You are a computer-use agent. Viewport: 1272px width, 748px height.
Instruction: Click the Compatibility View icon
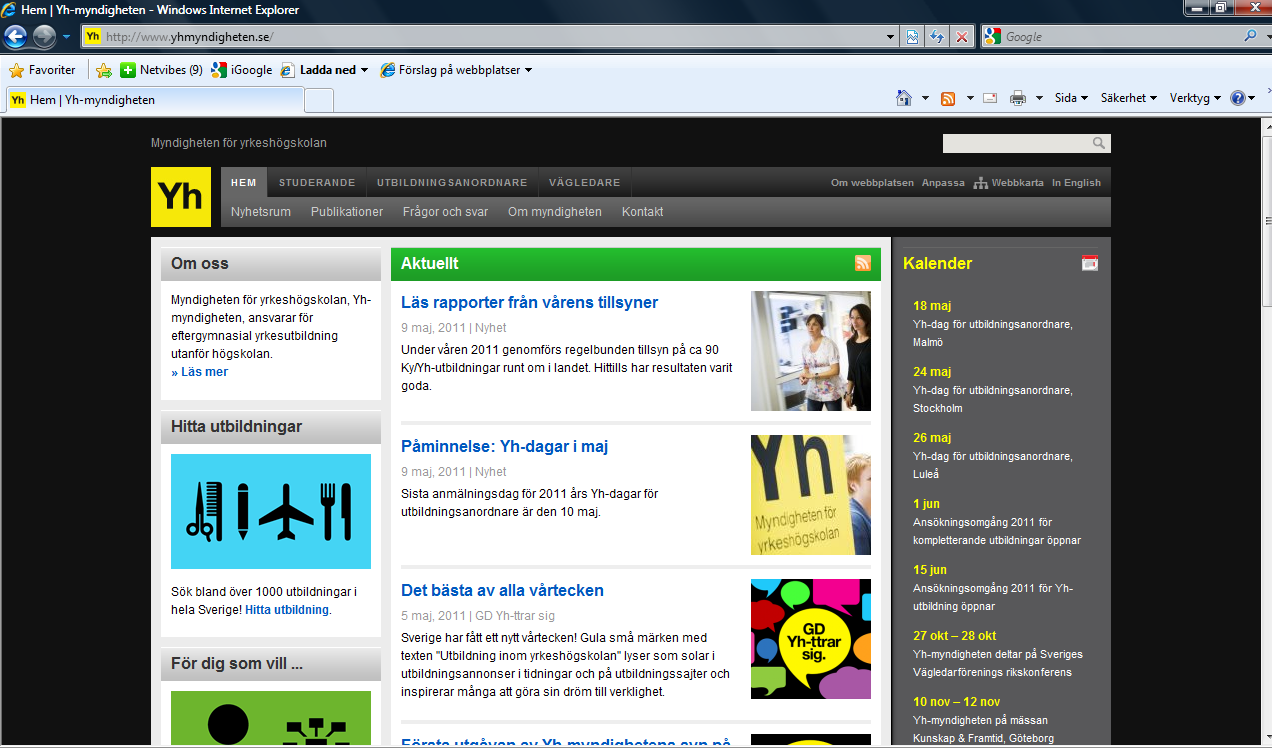(912, 37)
